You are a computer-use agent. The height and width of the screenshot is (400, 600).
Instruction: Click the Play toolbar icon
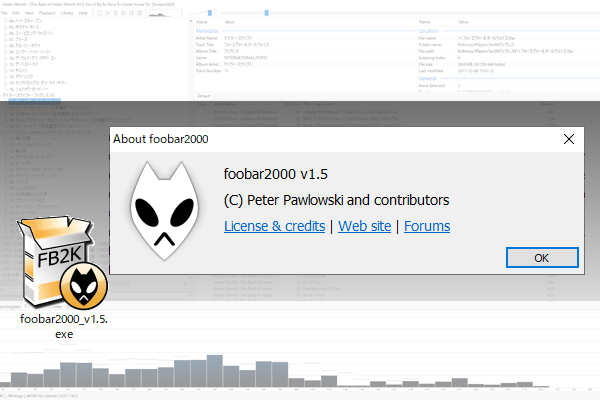pos(108,13)
